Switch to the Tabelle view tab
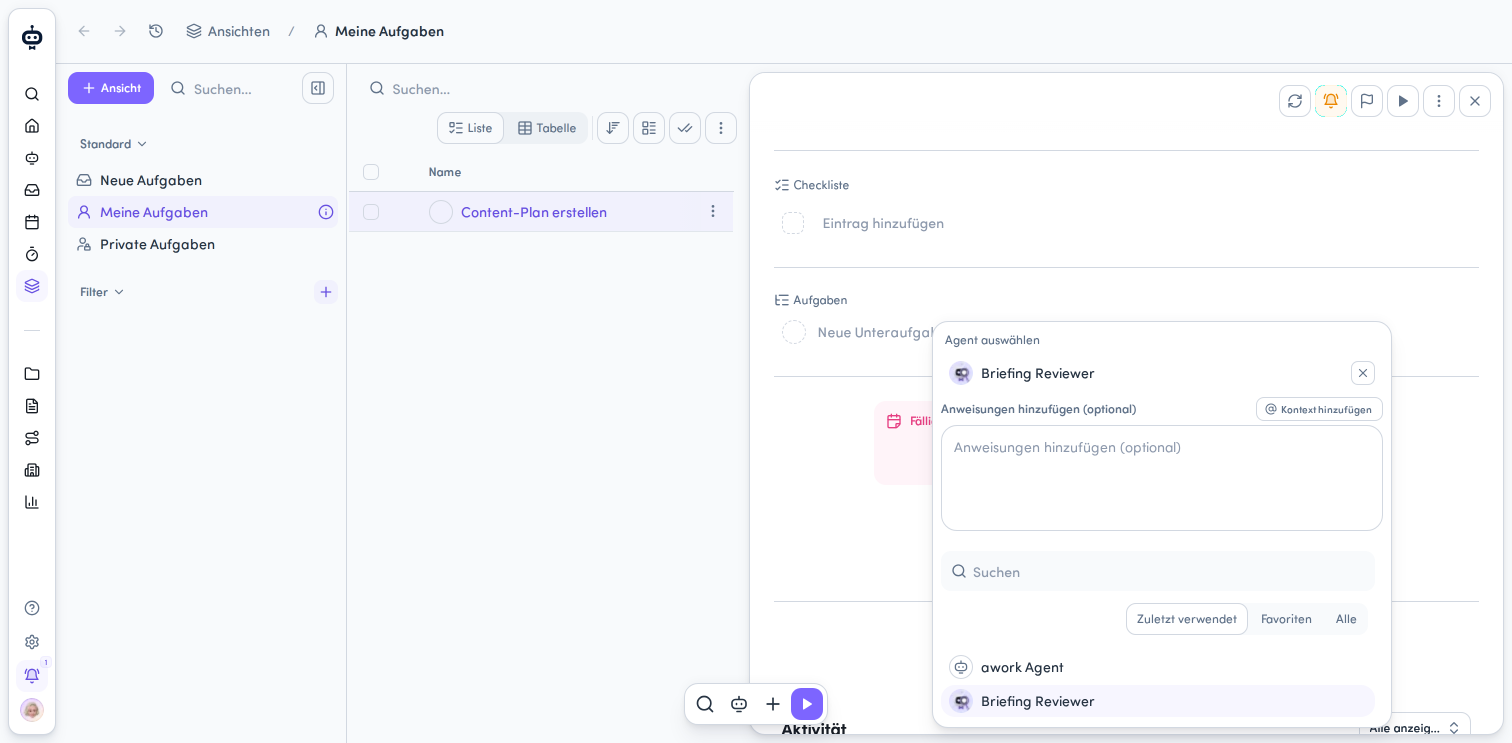 [x=547, y=128]
